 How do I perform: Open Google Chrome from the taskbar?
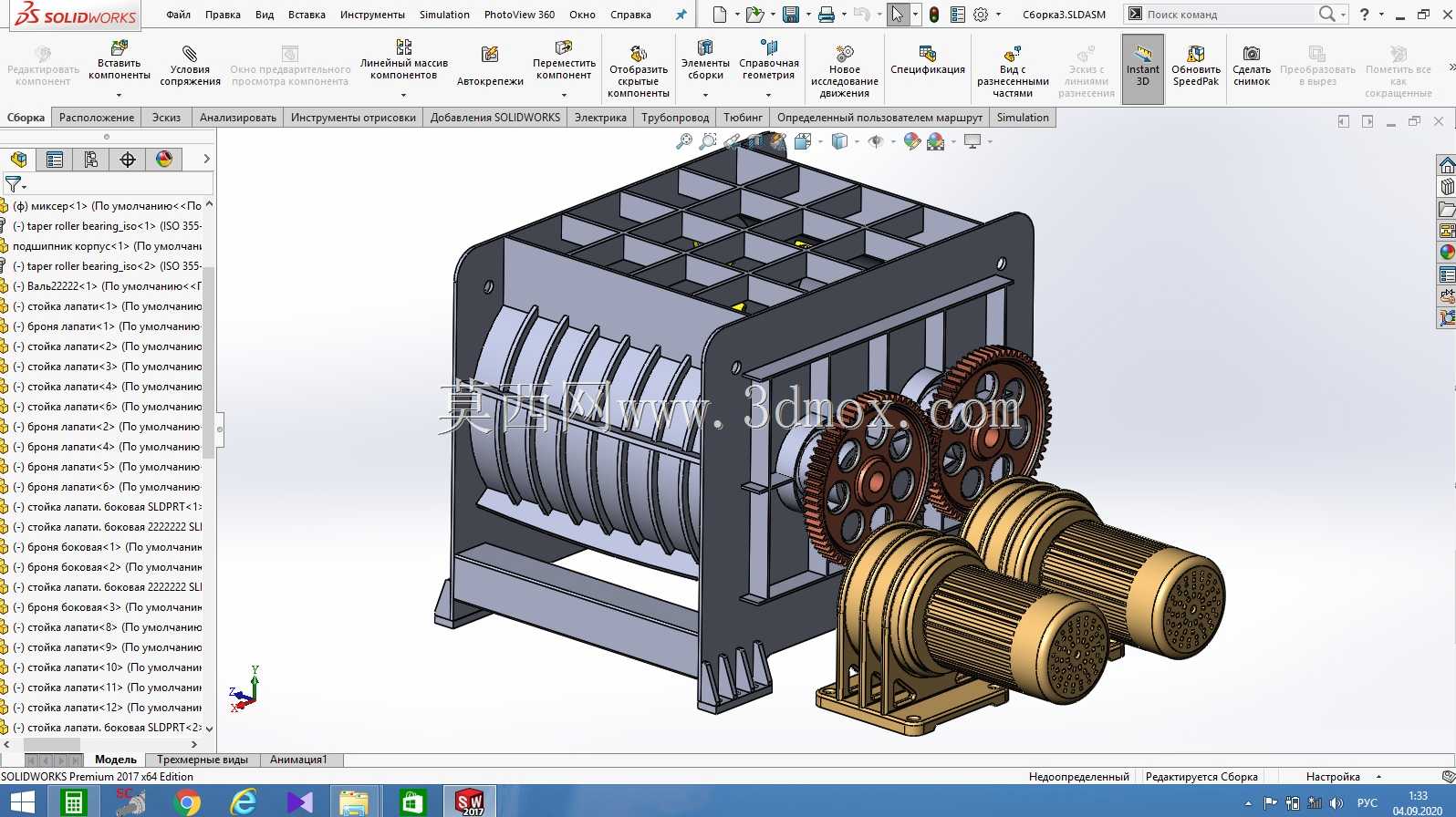click(x=187, y=801)
